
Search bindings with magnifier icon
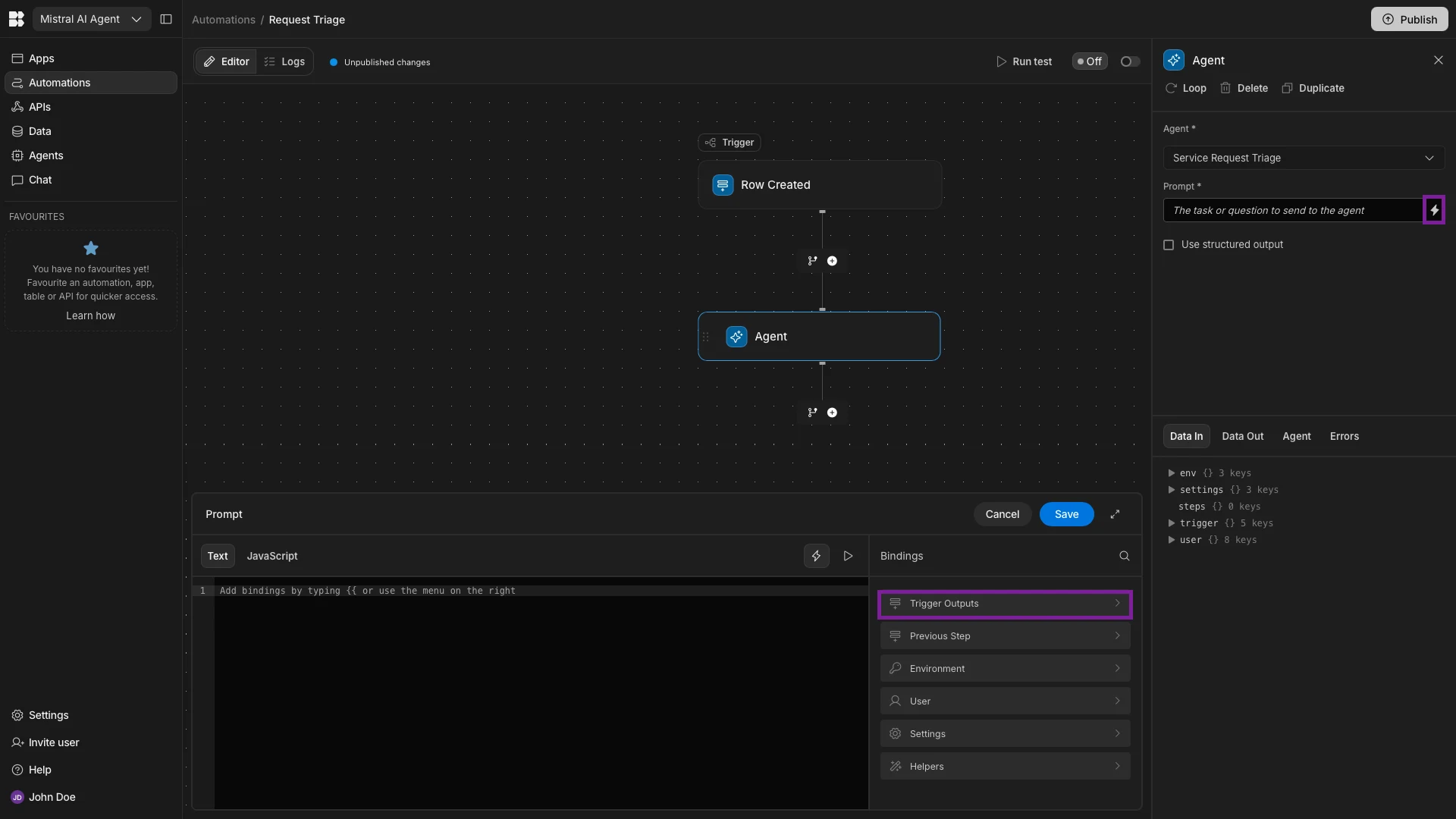[x=1124, y=556]
